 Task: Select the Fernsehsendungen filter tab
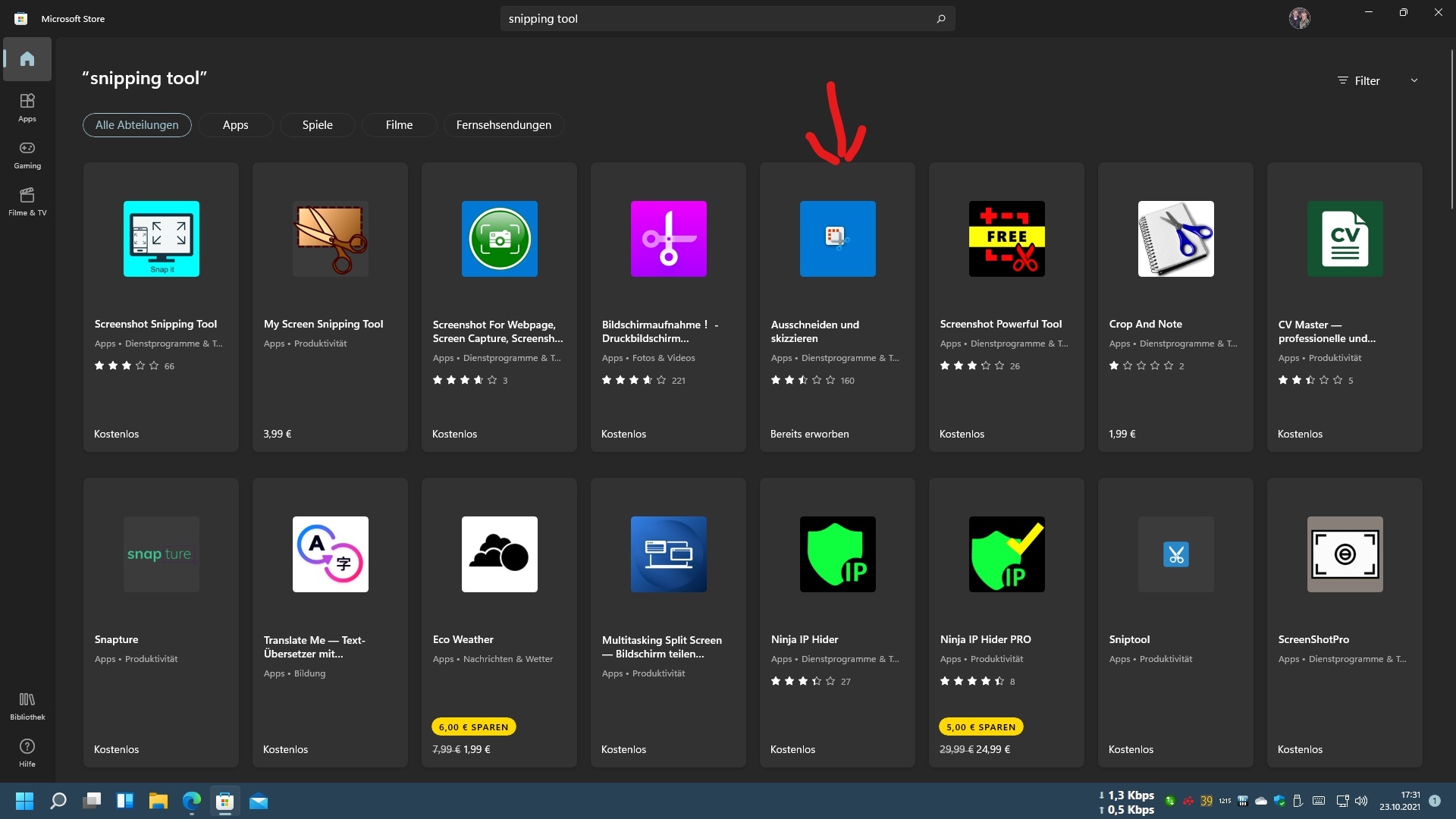point(504,125)
